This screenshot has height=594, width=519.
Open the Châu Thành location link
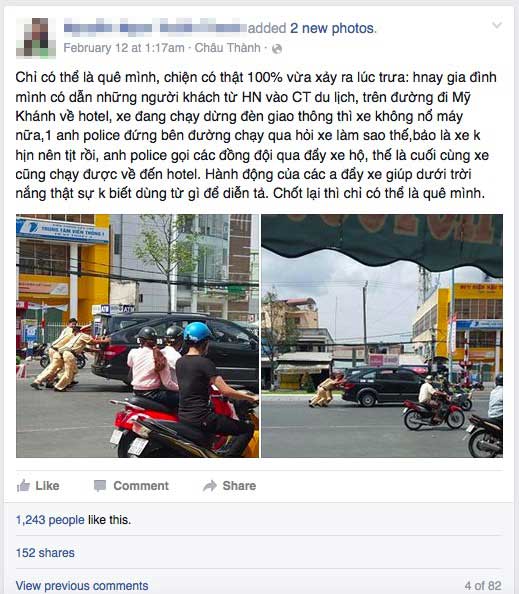227,48
